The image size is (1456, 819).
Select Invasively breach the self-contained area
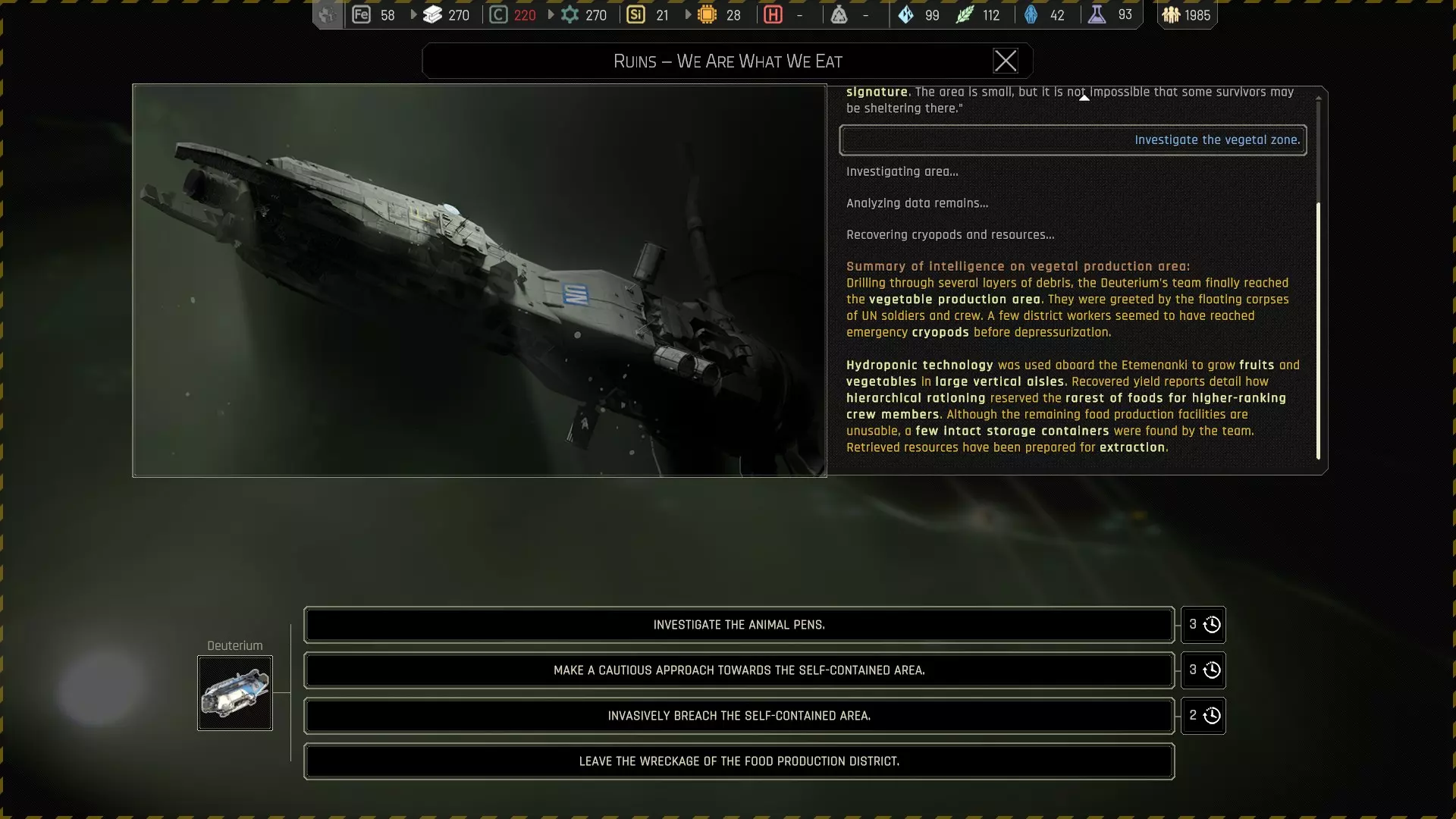pos(739,716)
